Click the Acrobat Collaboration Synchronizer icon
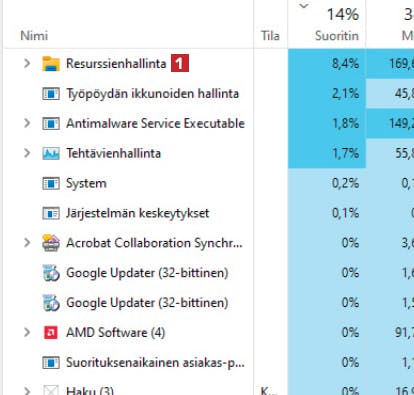This screenshot has width=414, height=395. [51, 243]
